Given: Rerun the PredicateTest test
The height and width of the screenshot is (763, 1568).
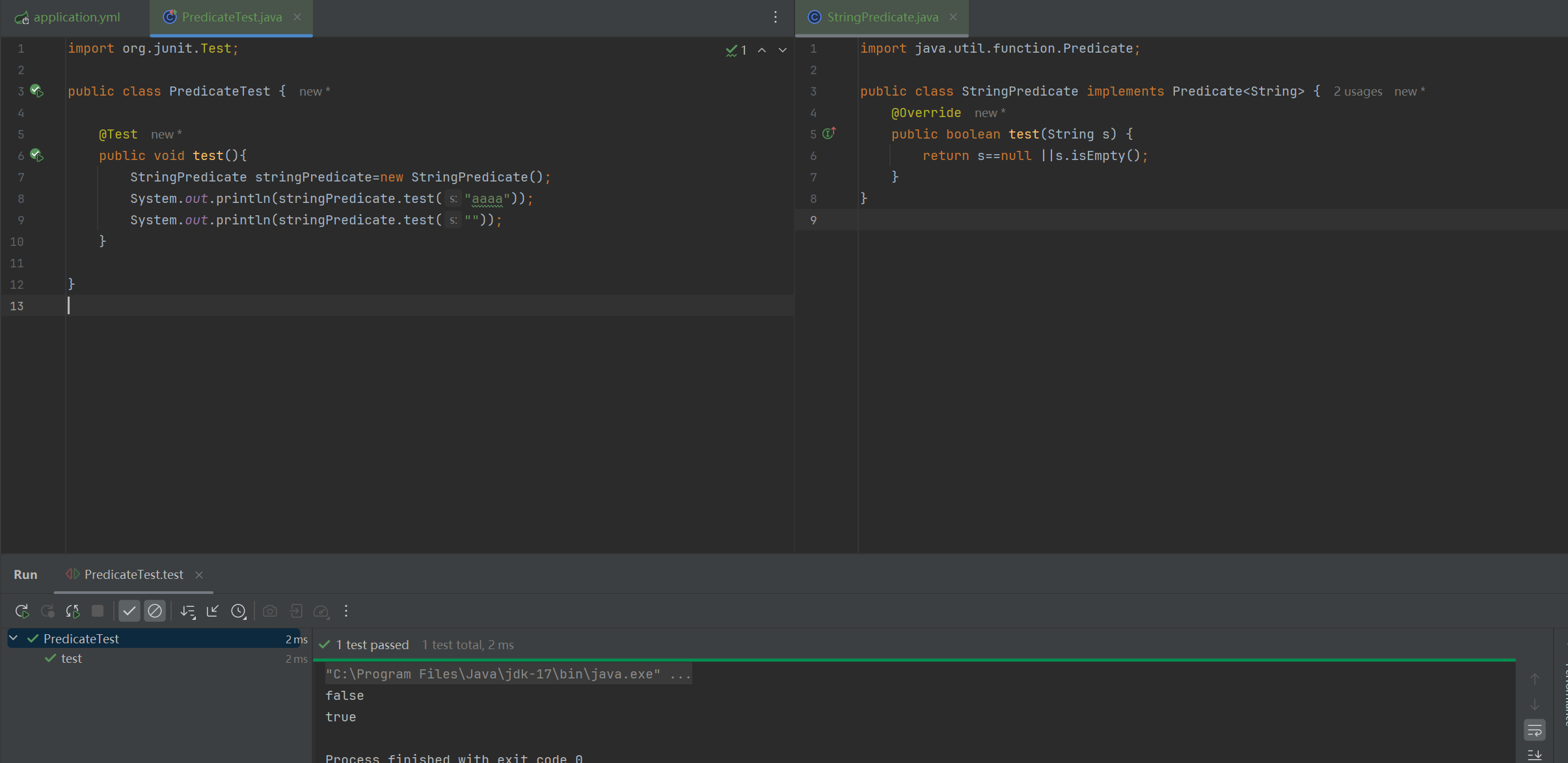Looking at the screenshot, I should click(x=22, y=611).
